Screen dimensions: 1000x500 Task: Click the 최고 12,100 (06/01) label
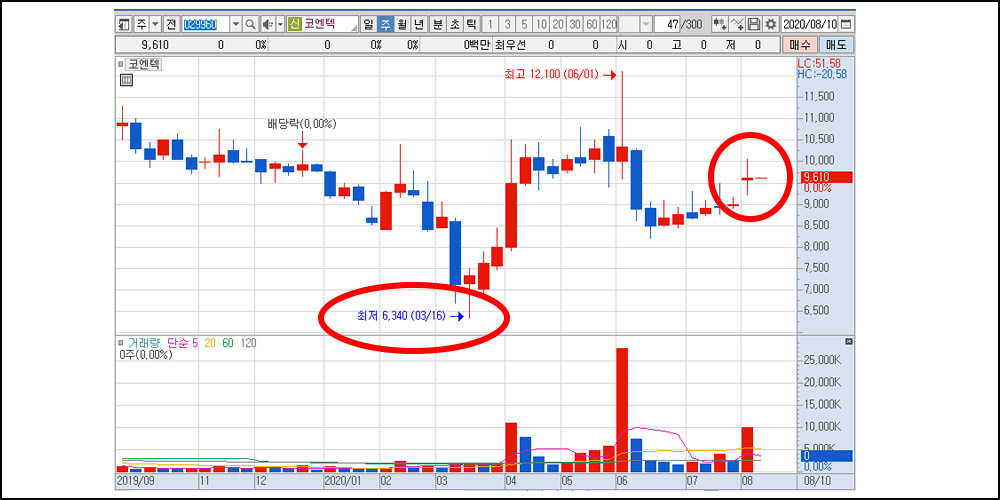(x=552, y=75)
